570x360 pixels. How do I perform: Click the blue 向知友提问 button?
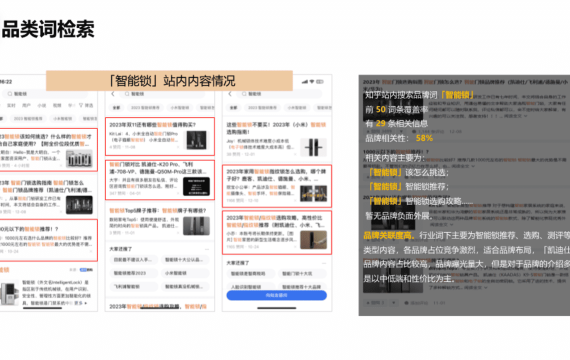click(x=276, y=295)
